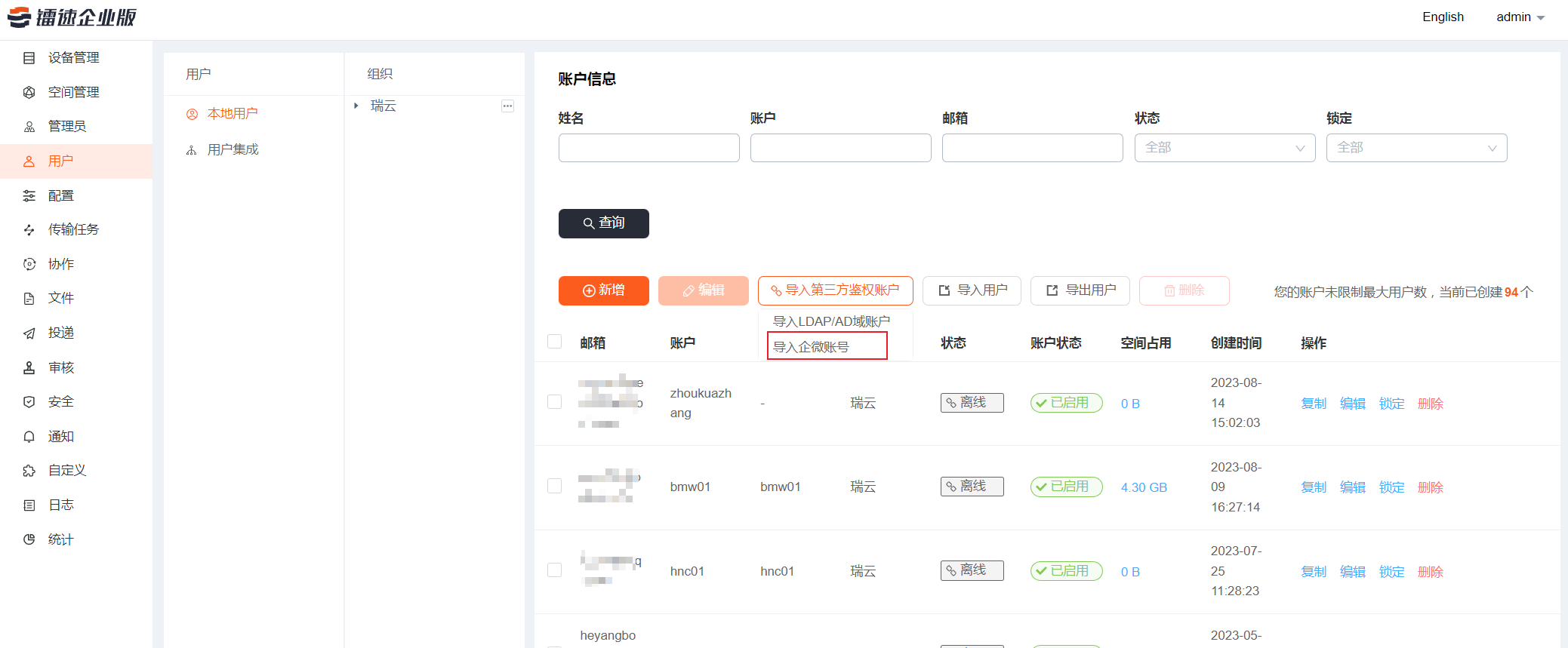Expand the 瑞云 organization tree node
The image size is (1568, 648).
(x=356, y=106)
